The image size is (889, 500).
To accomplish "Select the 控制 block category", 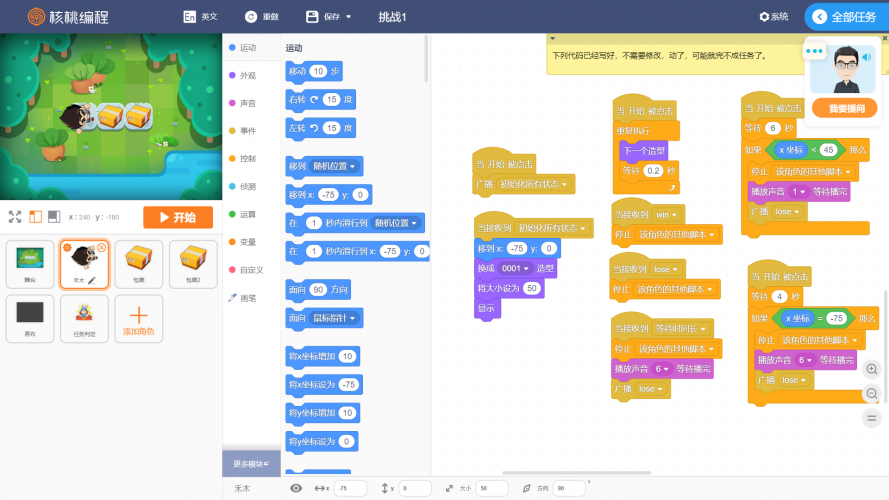I will [246, 158].
